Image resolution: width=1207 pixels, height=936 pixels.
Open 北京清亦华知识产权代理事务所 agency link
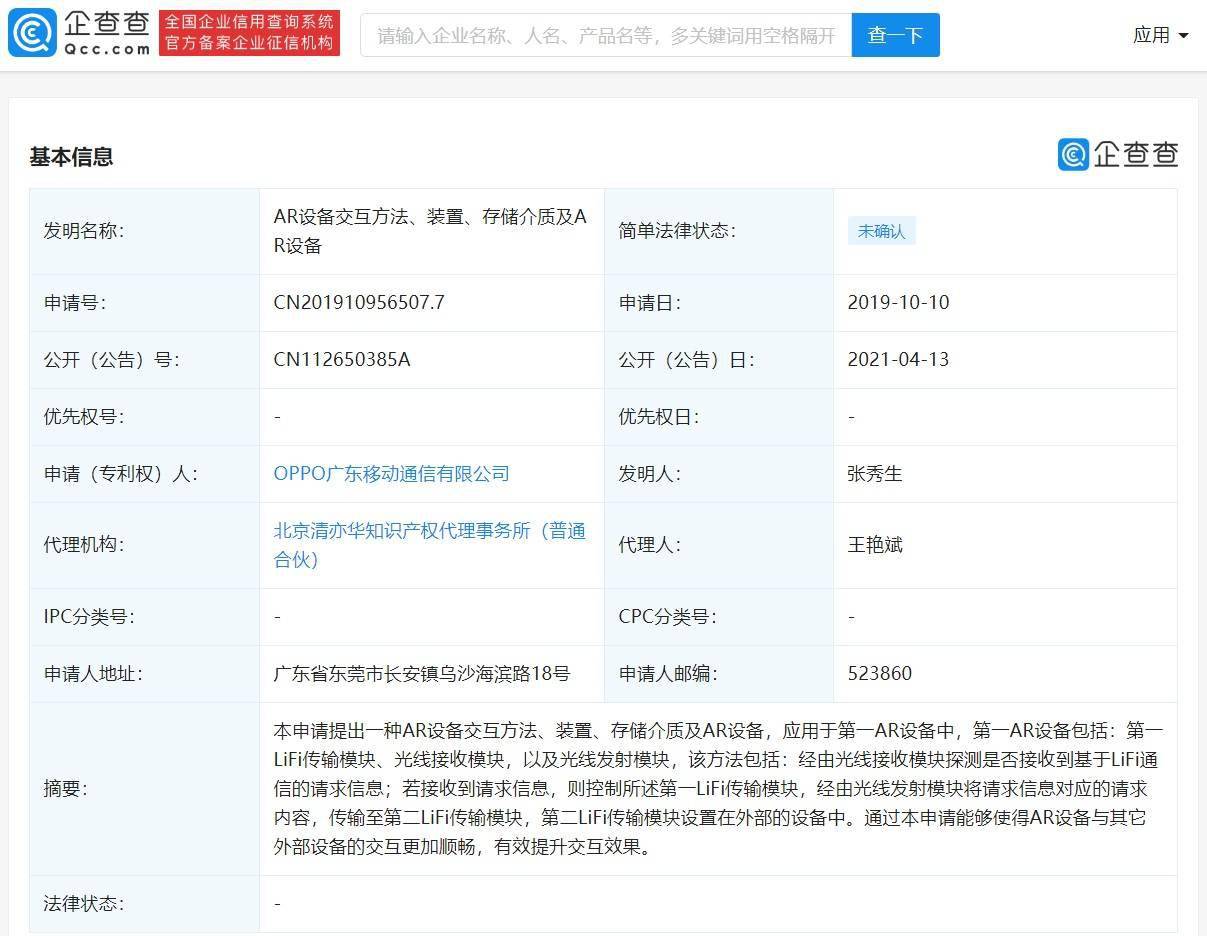(x=430, y=545)
